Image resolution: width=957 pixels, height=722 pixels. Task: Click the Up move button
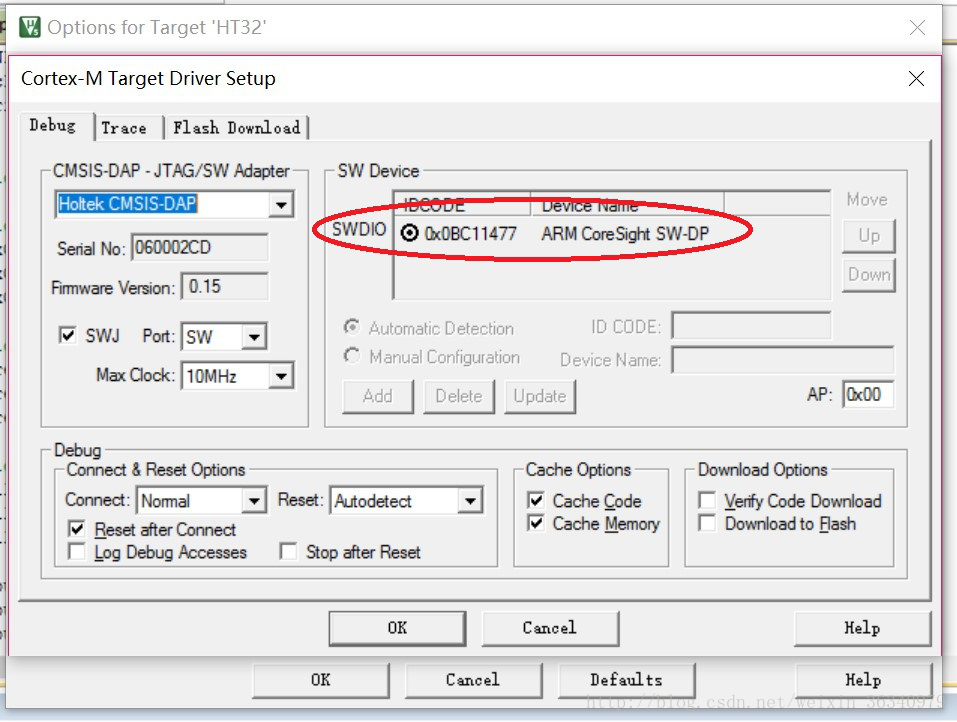869,236
